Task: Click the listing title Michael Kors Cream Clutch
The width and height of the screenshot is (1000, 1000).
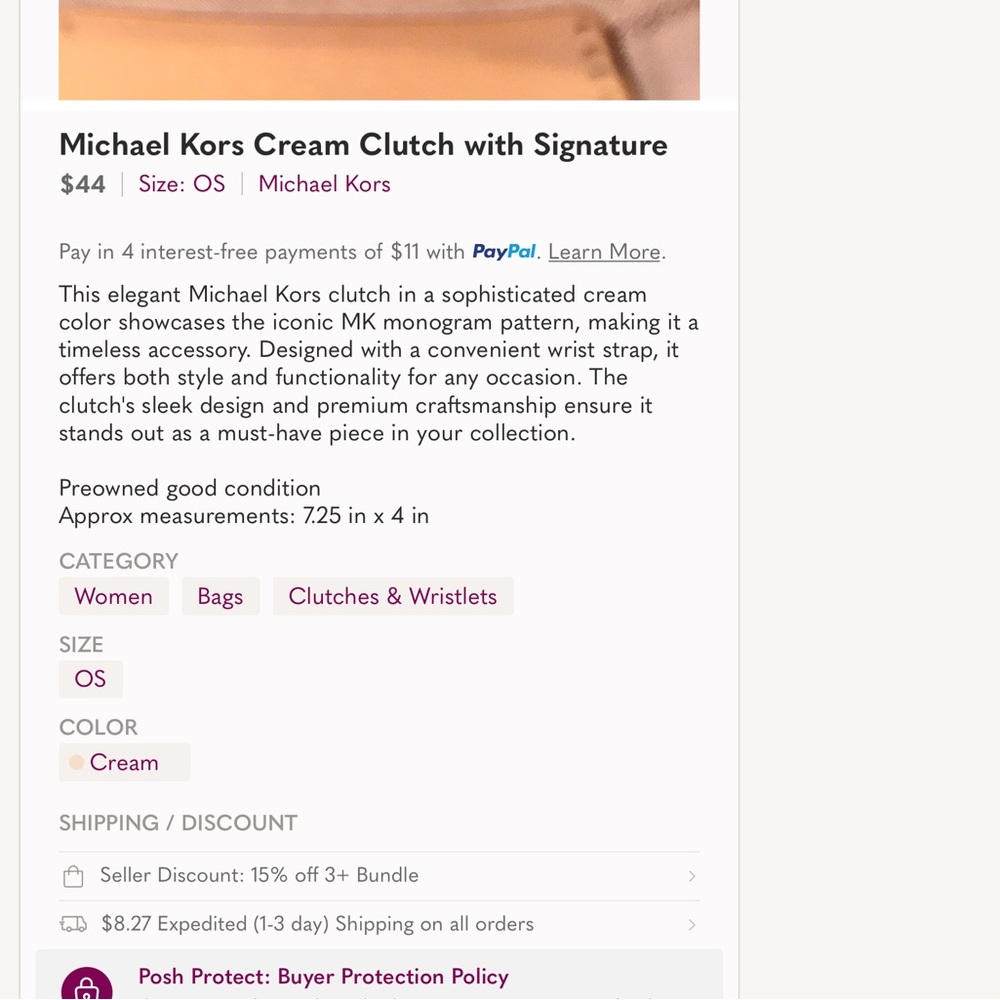Action: 363,145
